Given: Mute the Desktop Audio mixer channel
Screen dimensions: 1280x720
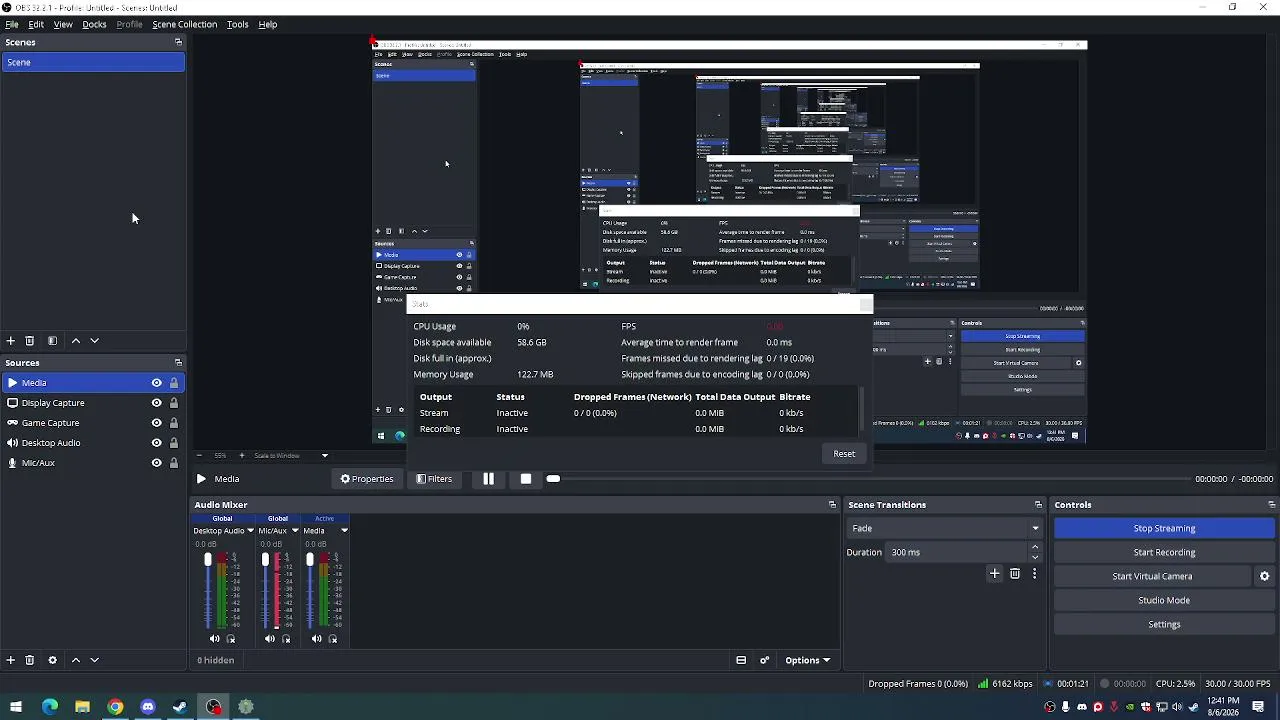Looking at the screenshot, I should [x=214, y=639].
